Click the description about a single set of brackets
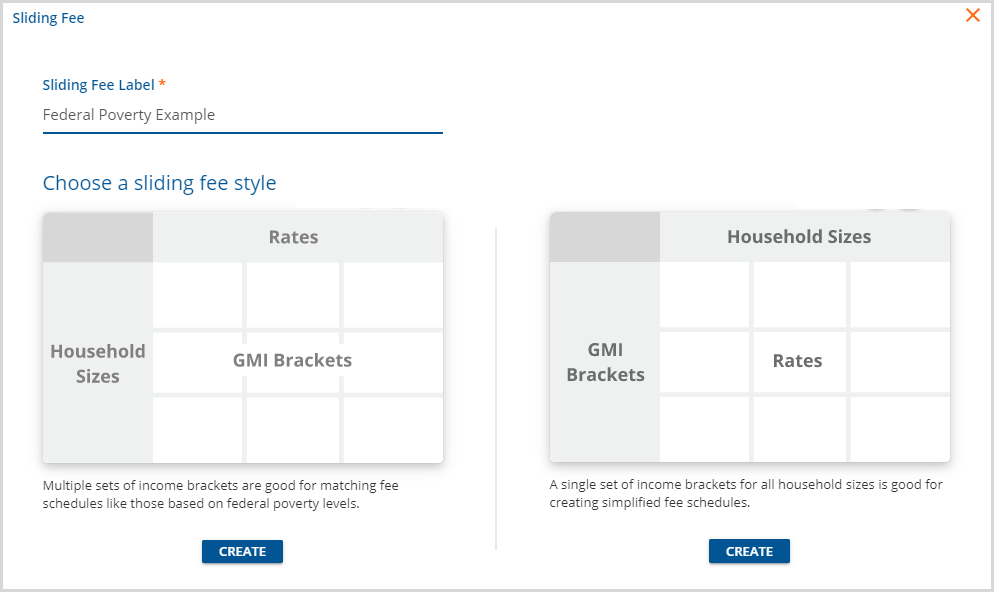This screenshot has height=592, width=994. (745, 494)
